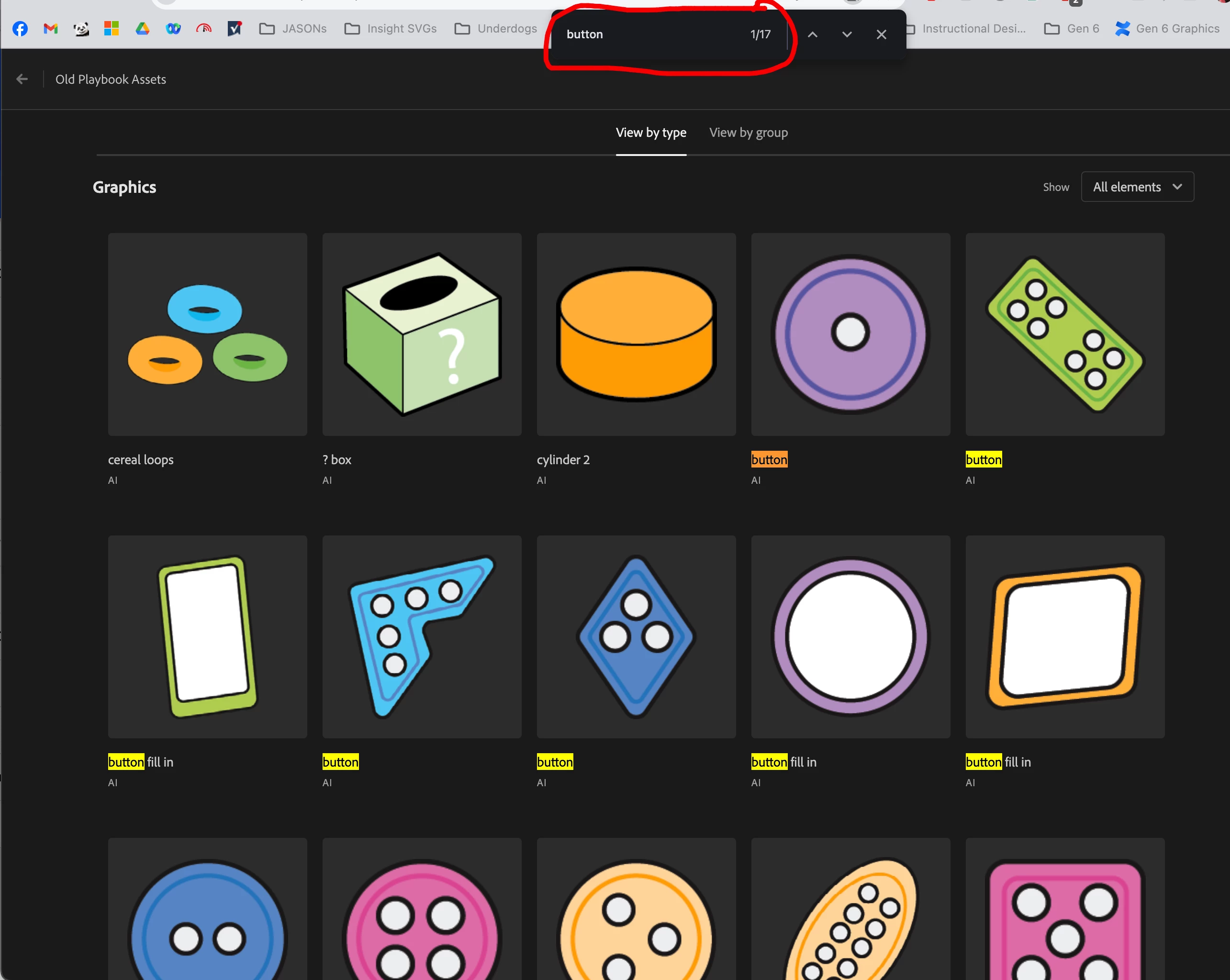Select the orange cylinder 2 thumbnail
The width and height of the screenshot is (1230, 980).
coord(636,334)
